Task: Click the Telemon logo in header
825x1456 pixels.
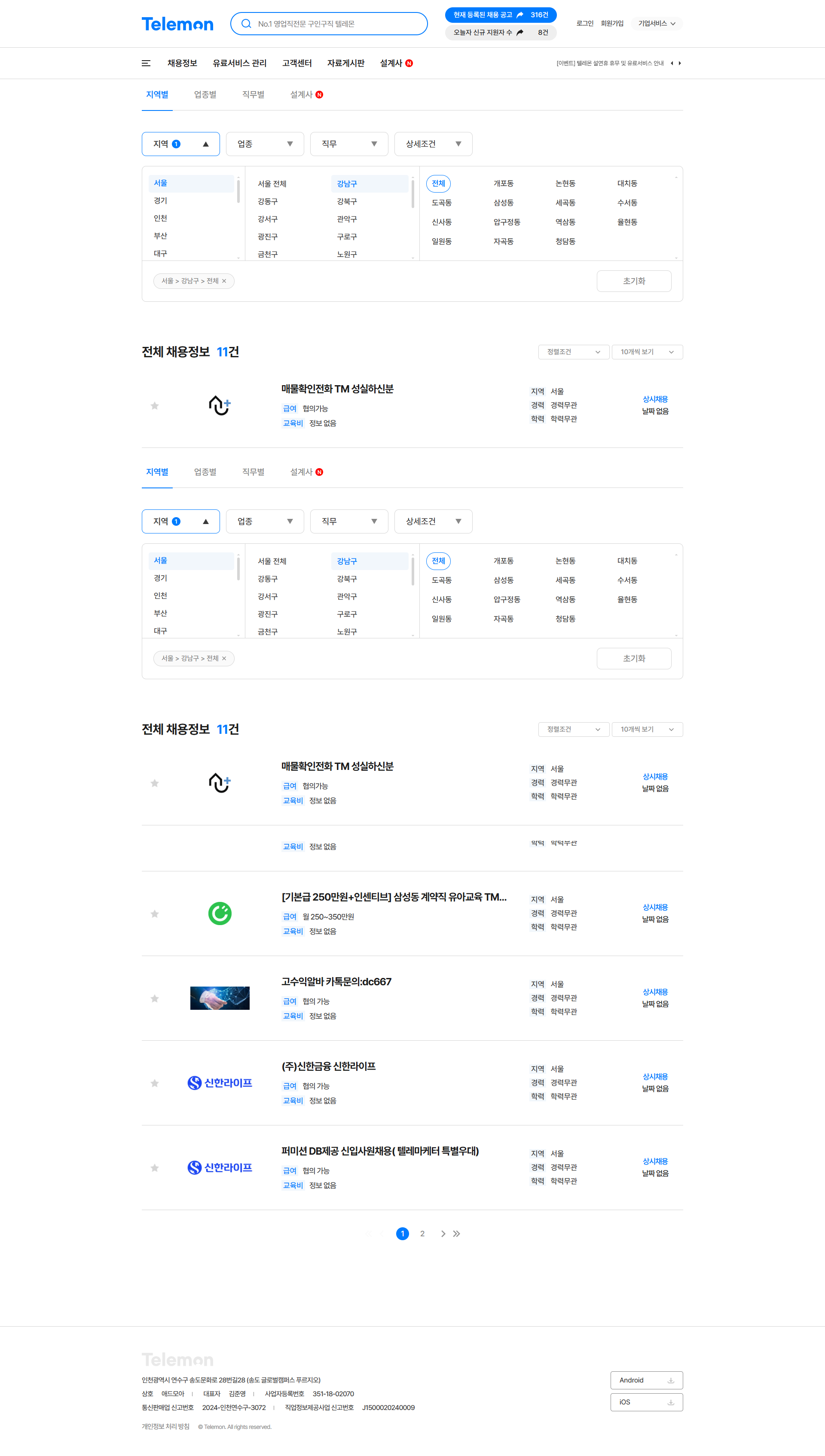Action: [x=177, y=24]
